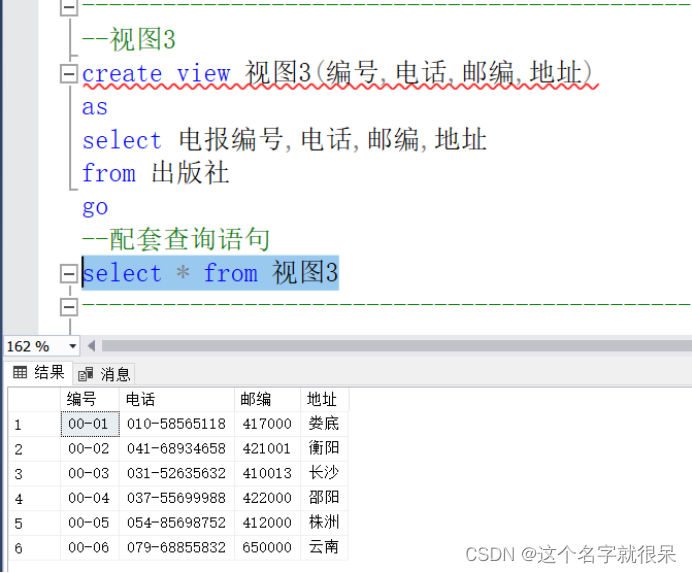Select phone cell 079-68855832
The image size is (692, 573).
[x=177, y=547]
